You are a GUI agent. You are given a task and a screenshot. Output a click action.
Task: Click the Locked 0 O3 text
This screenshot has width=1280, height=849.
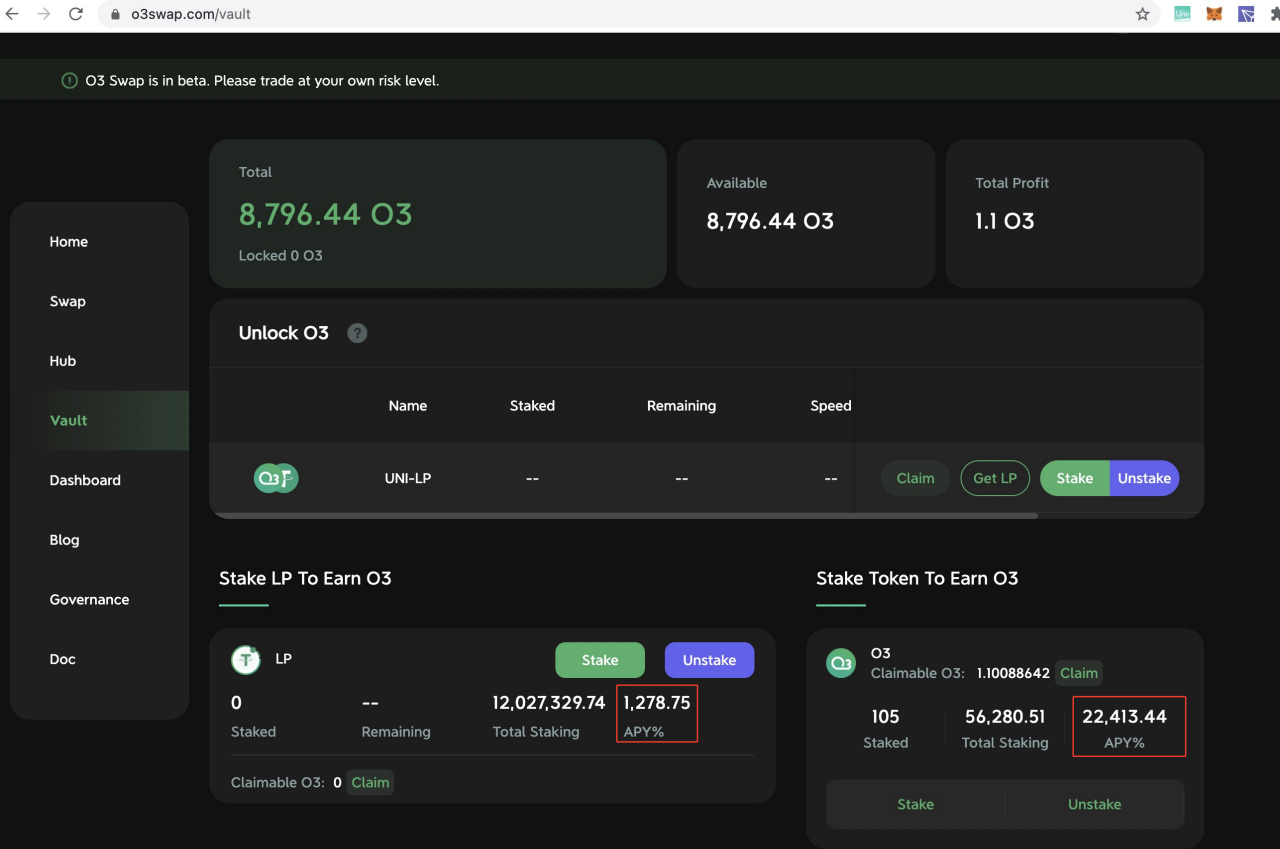(x=281, y=256)
